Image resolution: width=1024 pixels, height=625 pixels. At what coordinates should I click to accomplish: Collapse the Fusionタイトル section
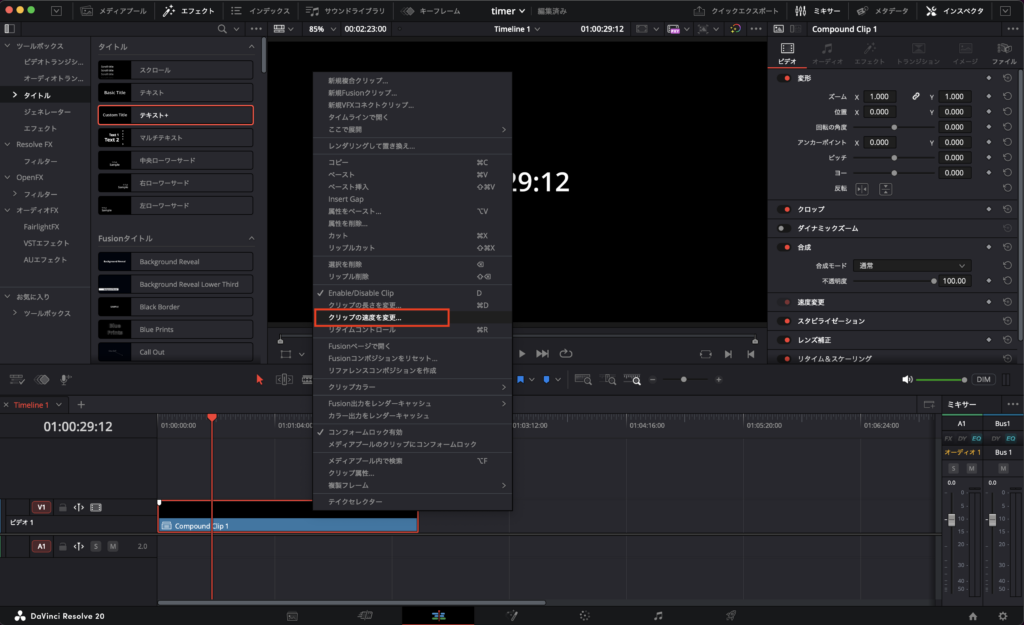pos(251,238)
